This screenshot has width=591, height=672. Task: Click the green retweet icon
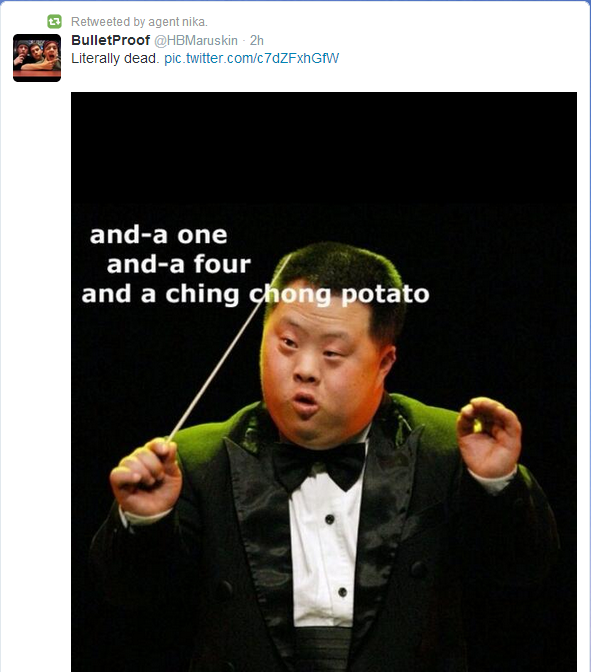tap(54, 21)
